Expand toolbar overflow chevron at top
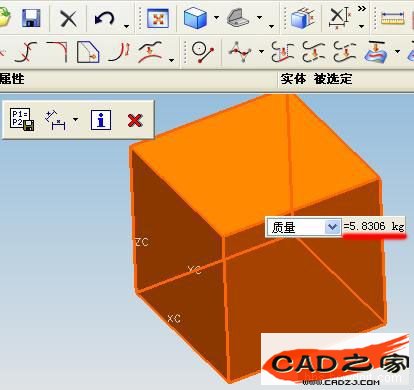414x390 pixels. (x=362, y=8)
